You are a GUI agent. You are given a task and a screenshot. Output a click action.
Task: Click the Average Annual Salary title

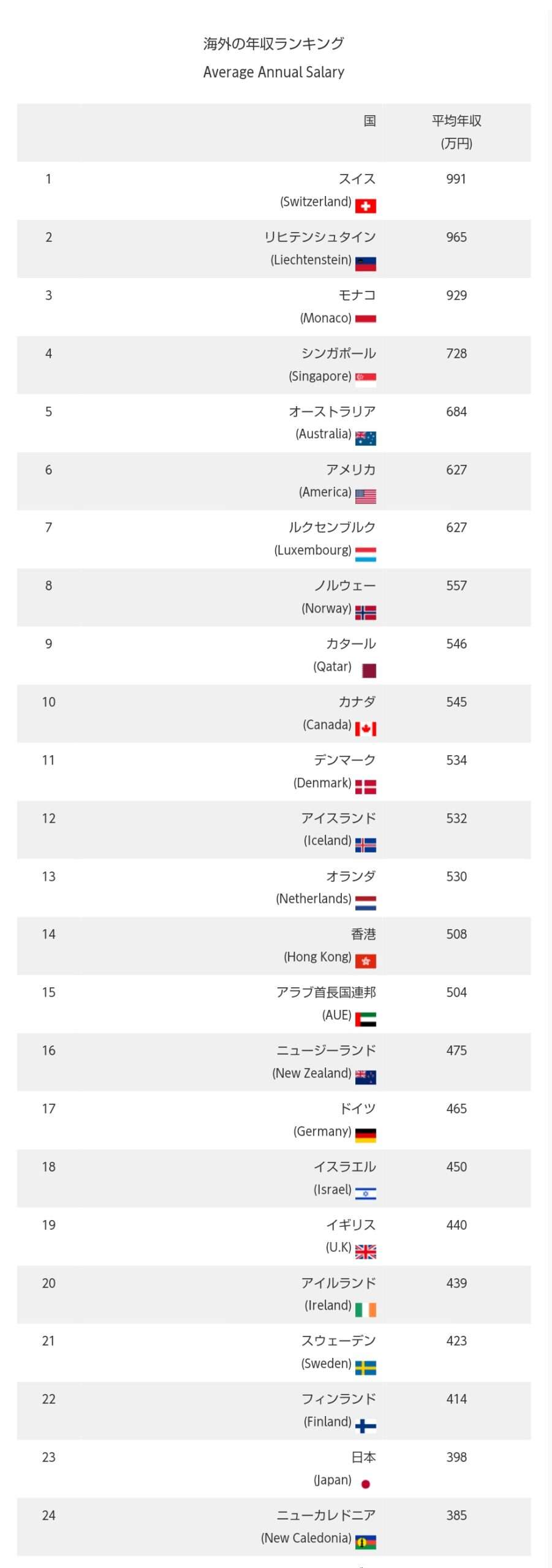273,72
